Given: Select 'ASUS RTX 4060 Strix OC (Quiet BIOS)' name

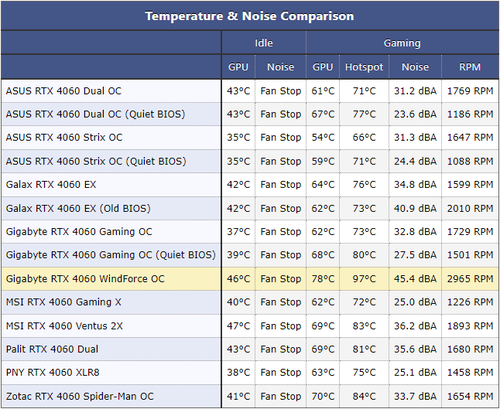Looking at the screenshot, I should (x=96, y=161).
